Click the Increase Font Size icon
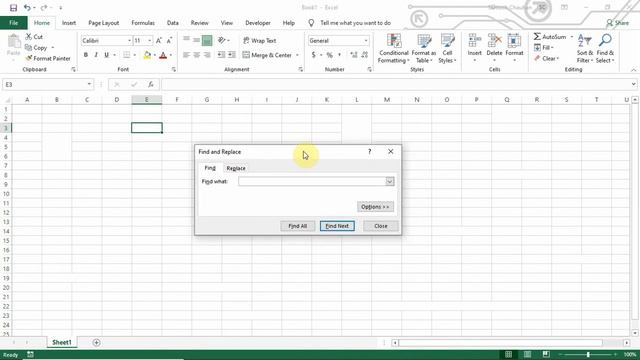Screen dimensions: 640x360 159,40
